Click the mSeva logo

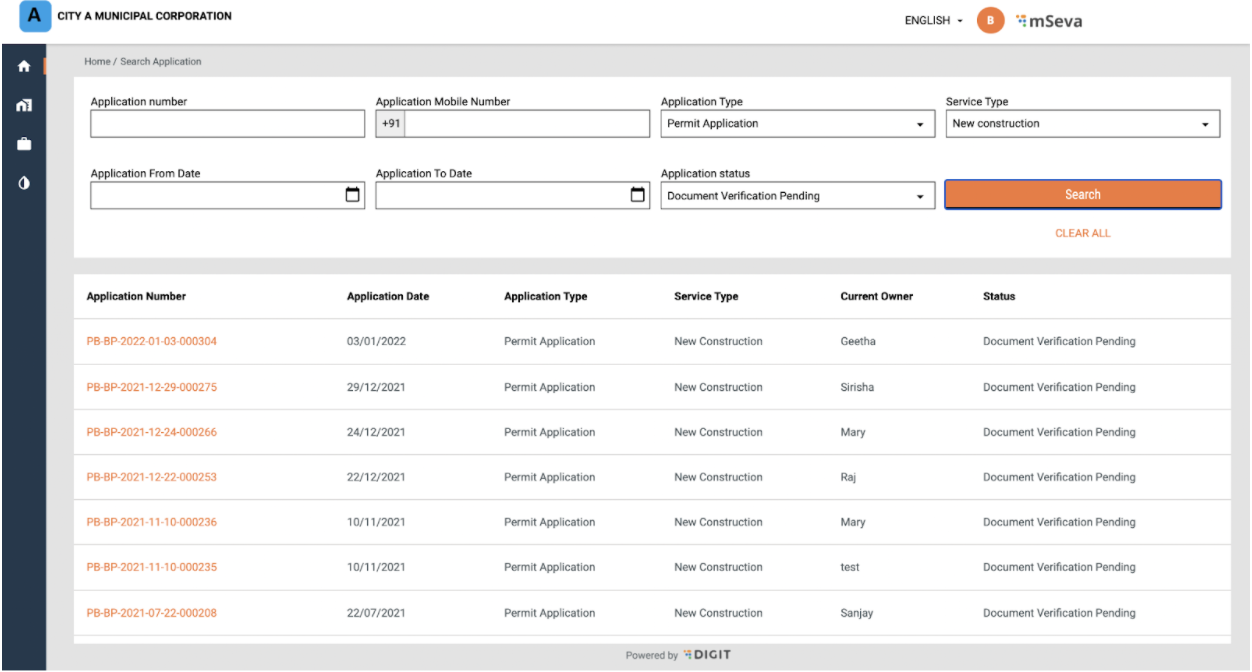click(x=1048, y=21)
